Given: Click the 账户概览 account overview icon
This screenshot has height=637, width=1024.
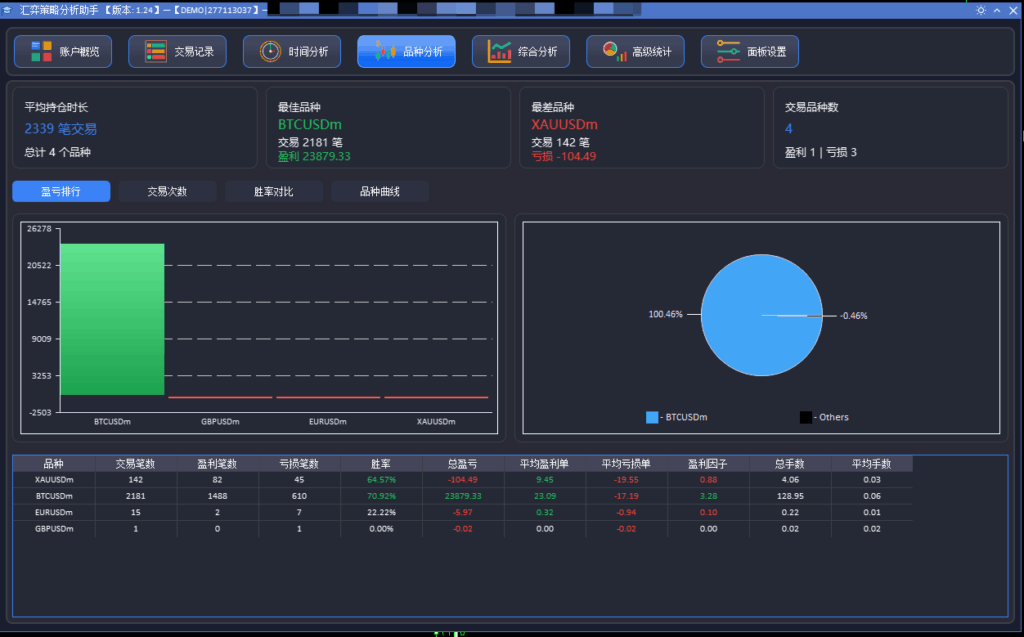Looking at the screenshot, I should click(x=41, y=52).
